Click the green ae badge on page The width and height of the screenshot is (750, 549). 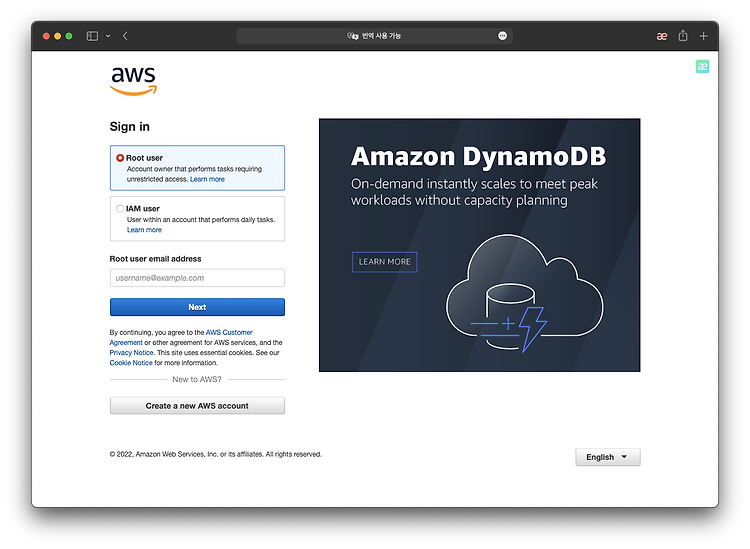click(702, 66)
